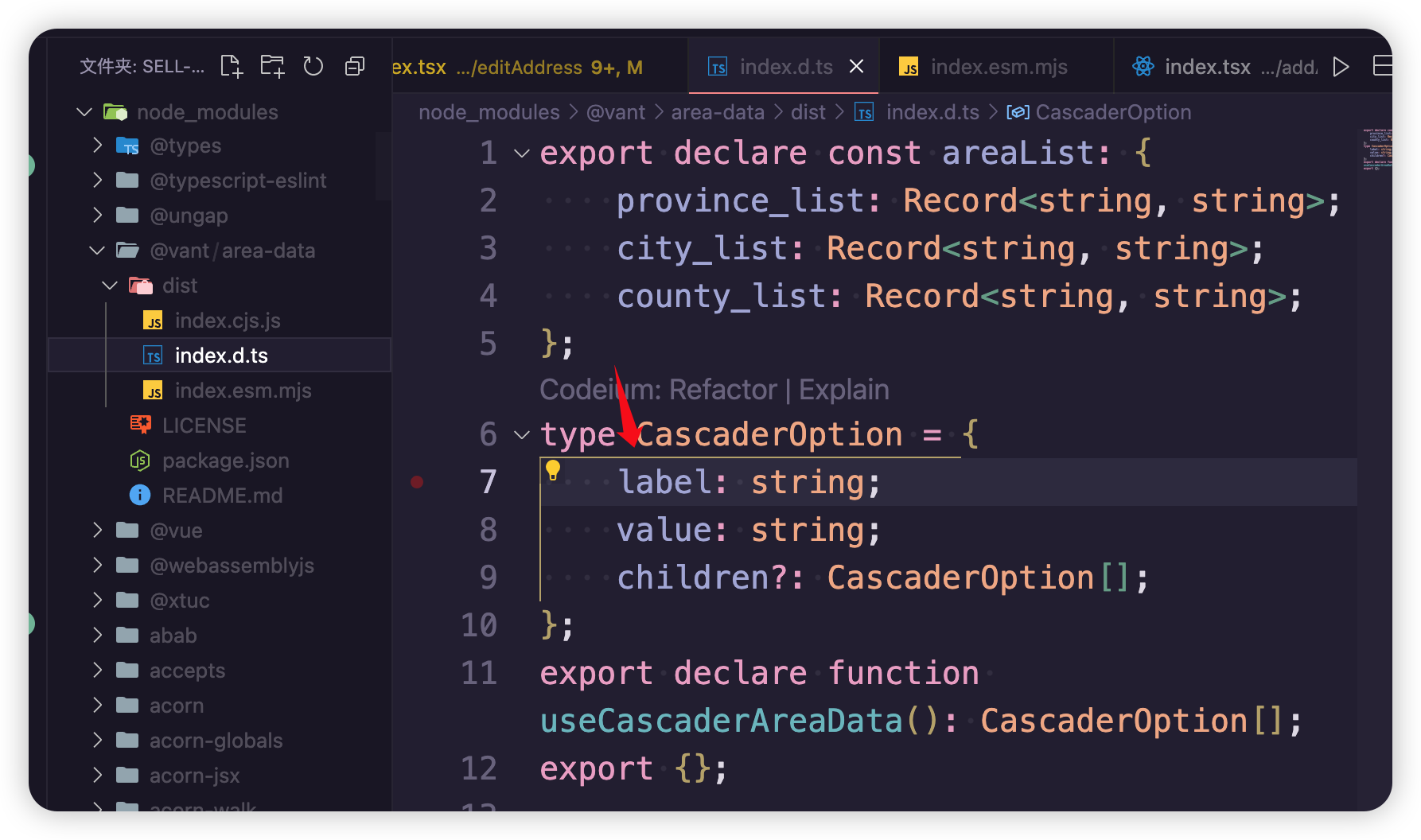The image size is (1421, 840).
Task: Toggle the breakpoint dot on line 7
Action: (417, 482)
